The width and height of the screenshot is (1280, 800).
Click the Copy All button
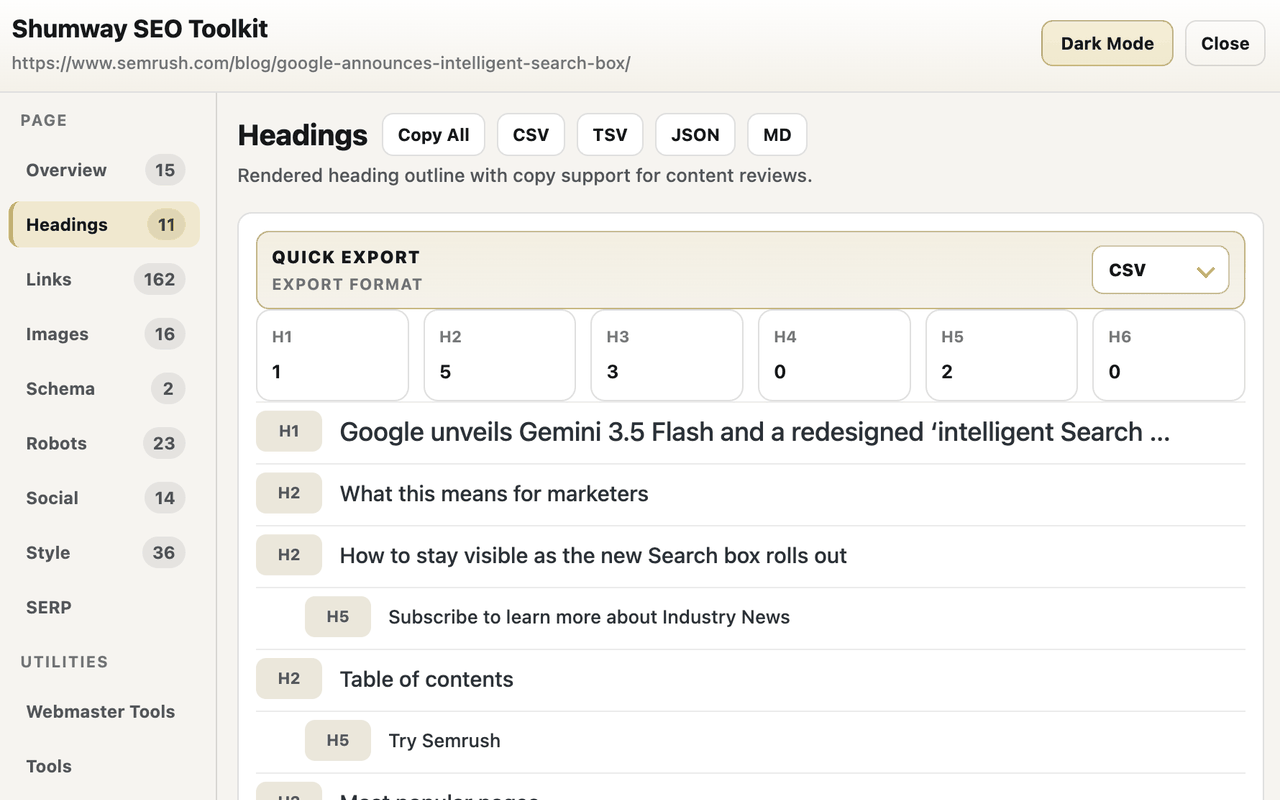(433, 135)
